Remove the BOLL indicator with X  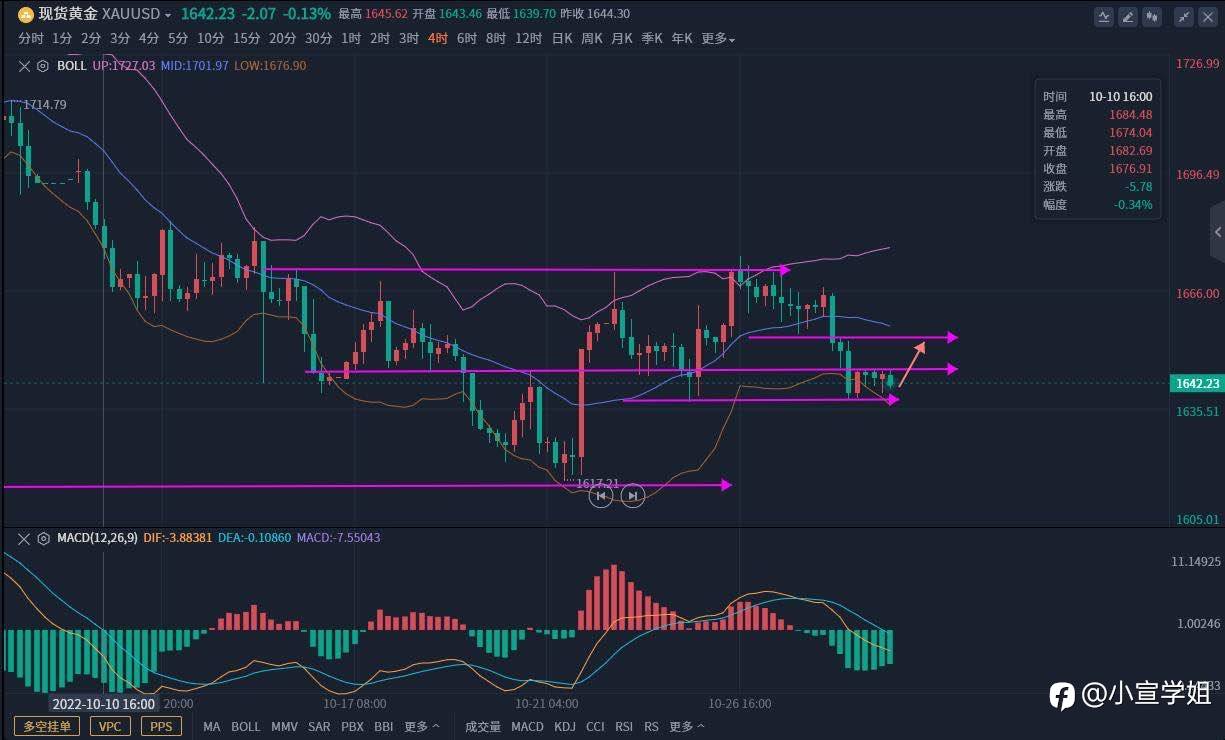coord(25,66)
